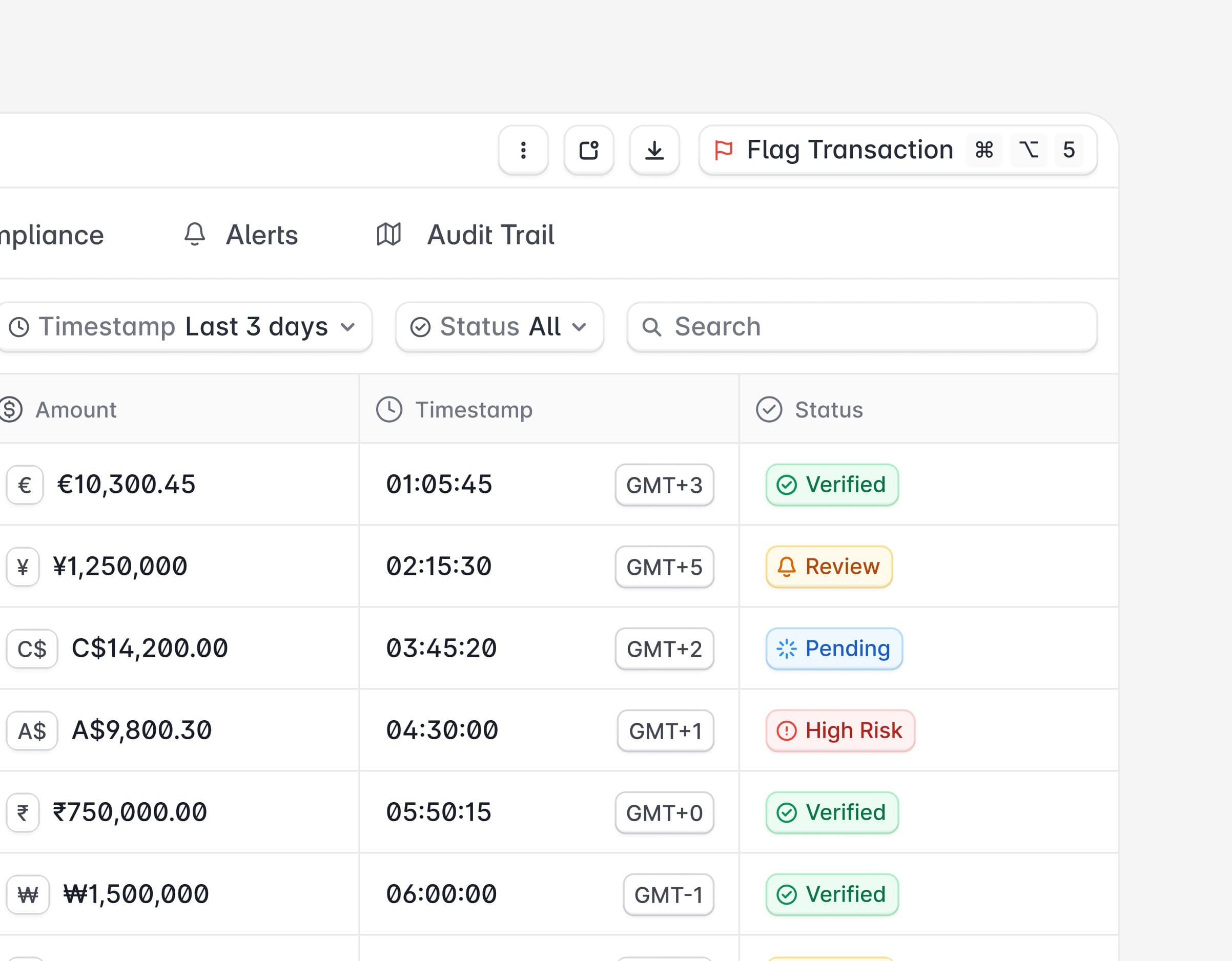Click the Search input field

(x=861, y=327)
